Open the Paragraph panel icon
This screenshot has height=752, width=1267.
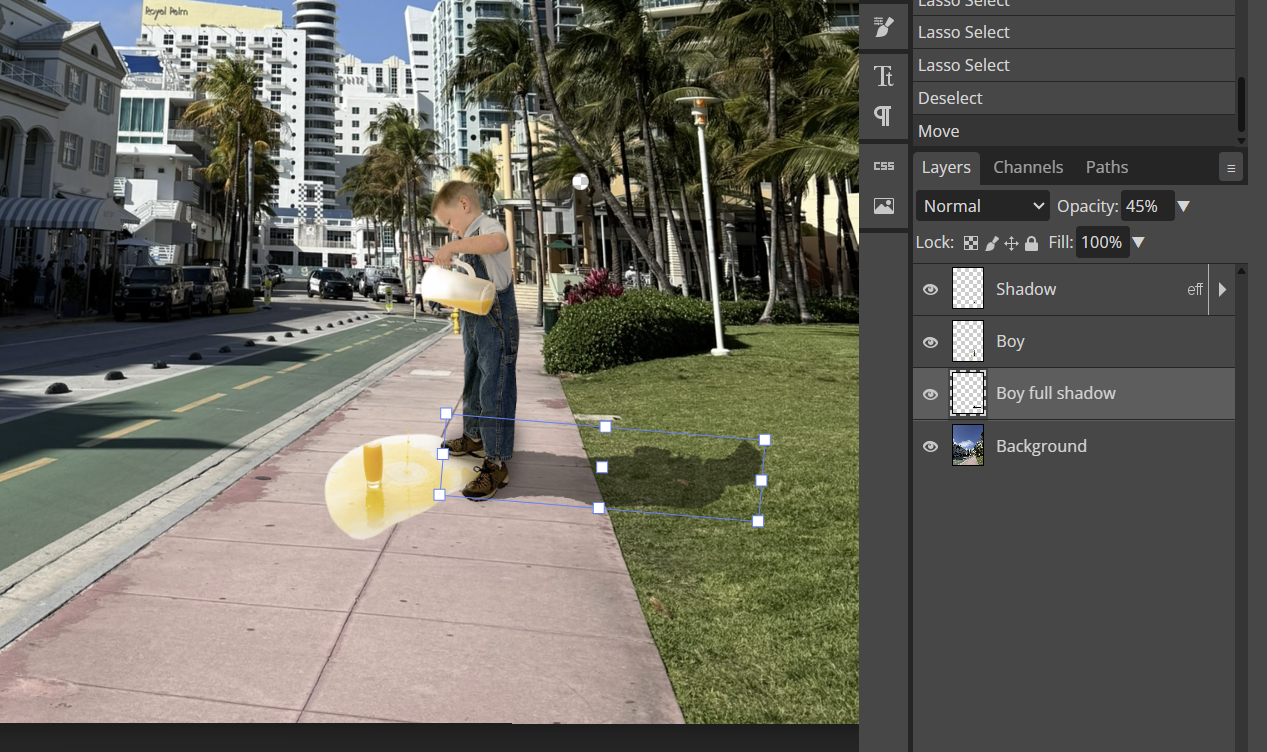[884, 116]
